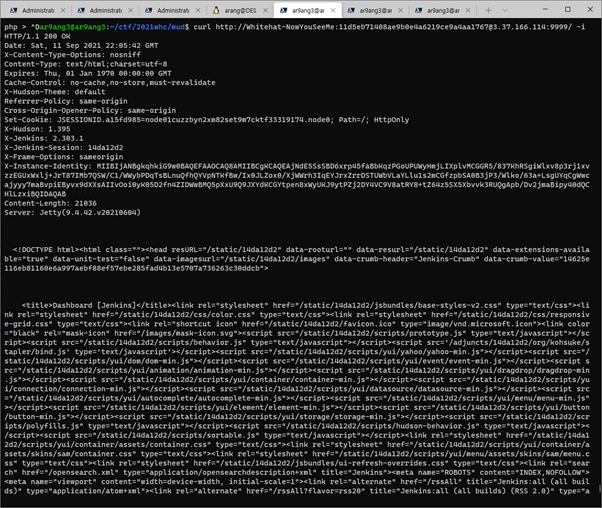This screenshot has width=602, height=508.
Task: Click the 'X-Frame-Options: sameorigin' line
Action: [64, 157]
